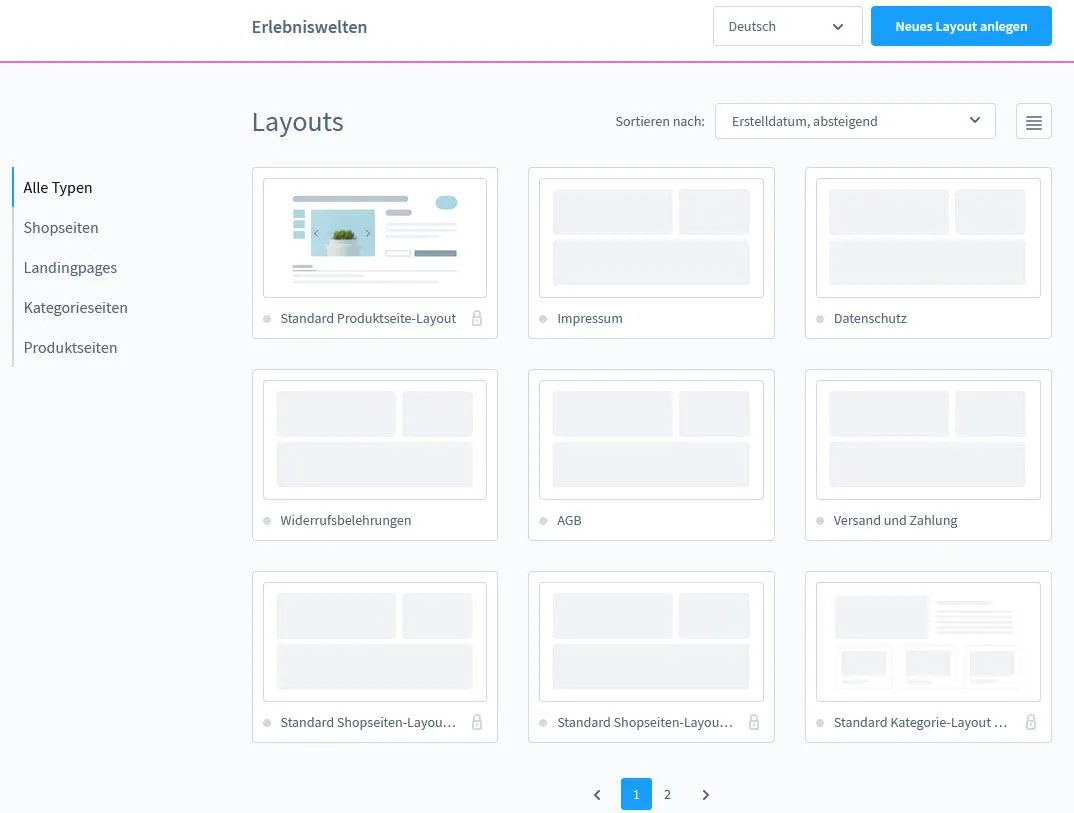Click lock icon on Standard Produktseite-Layout card

pos(477,318)
